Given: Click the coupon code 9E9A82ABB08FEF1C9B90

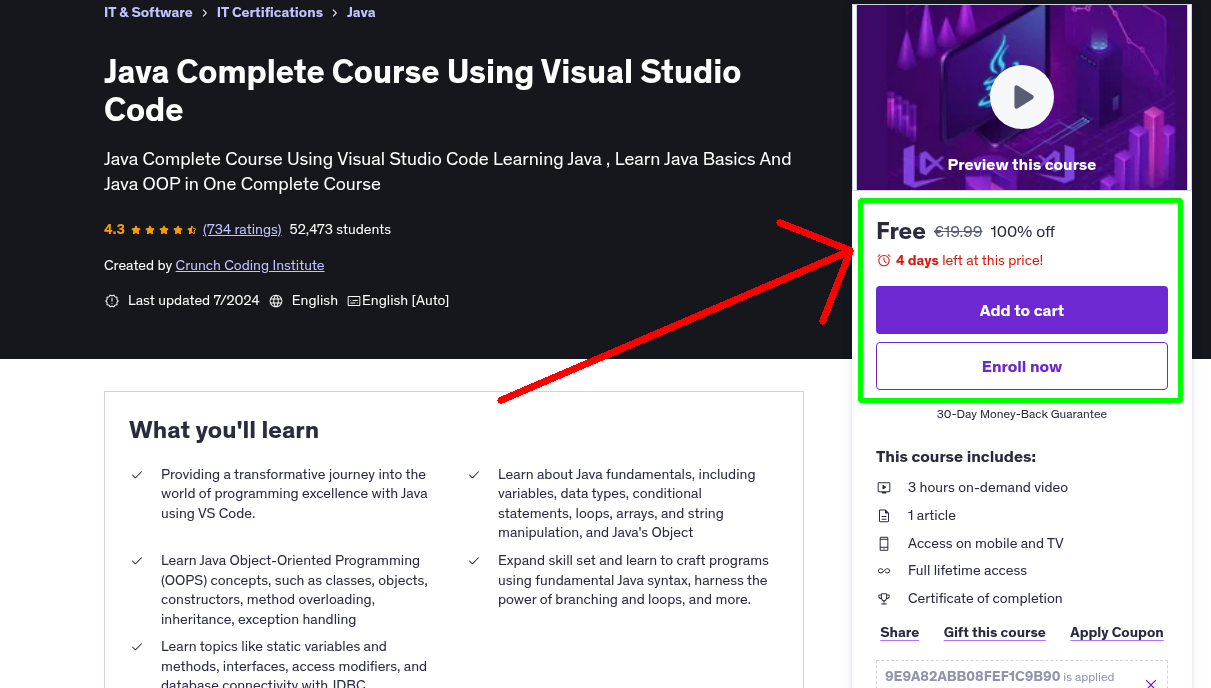Looking at the screenshot, I should tap(972, 677).
